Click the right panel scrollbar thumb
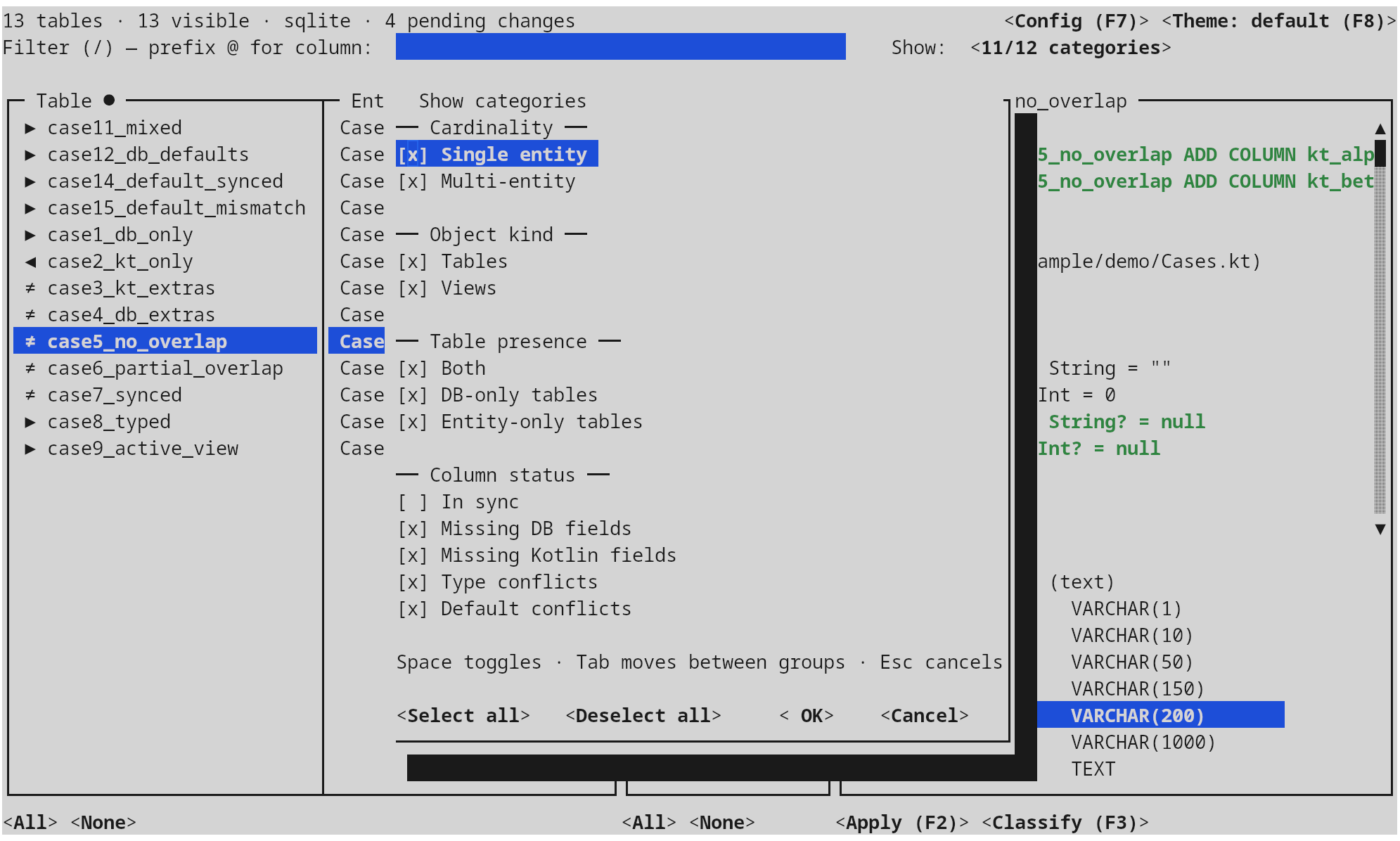 click(x=1380, y=154)
